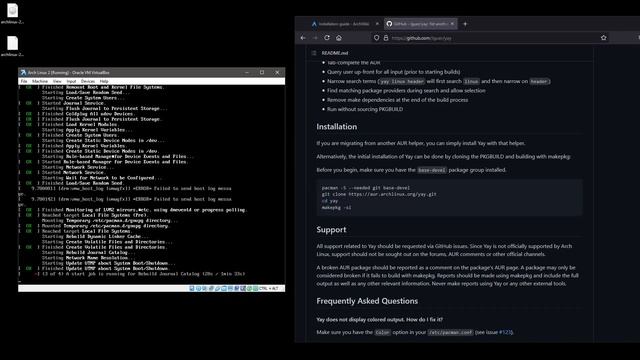Click the Color inline code option
Viewport: 640px width, 360px height.
382,332
